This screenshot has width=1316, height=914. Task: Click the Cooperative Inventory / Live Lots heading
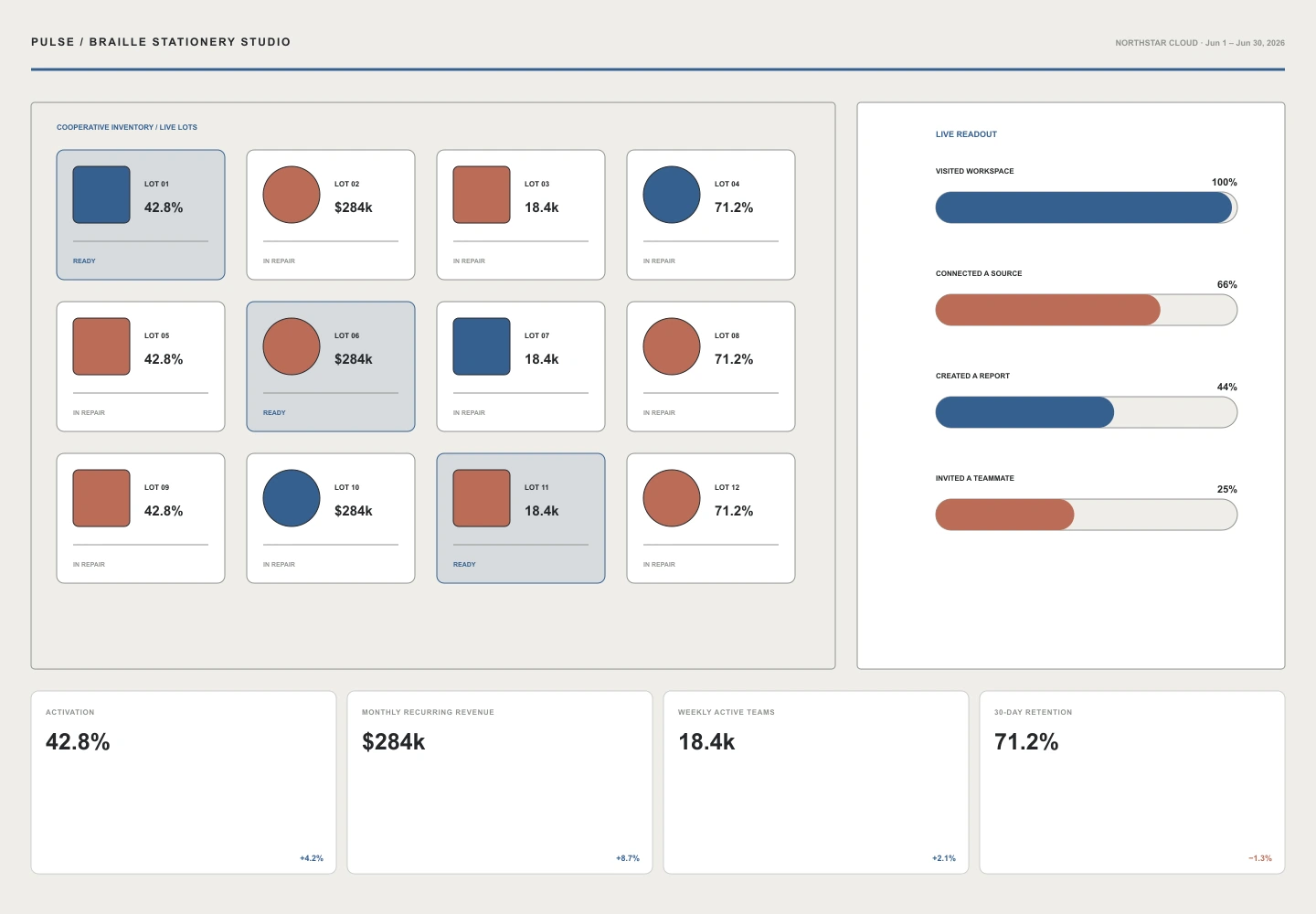click(127, 127)
